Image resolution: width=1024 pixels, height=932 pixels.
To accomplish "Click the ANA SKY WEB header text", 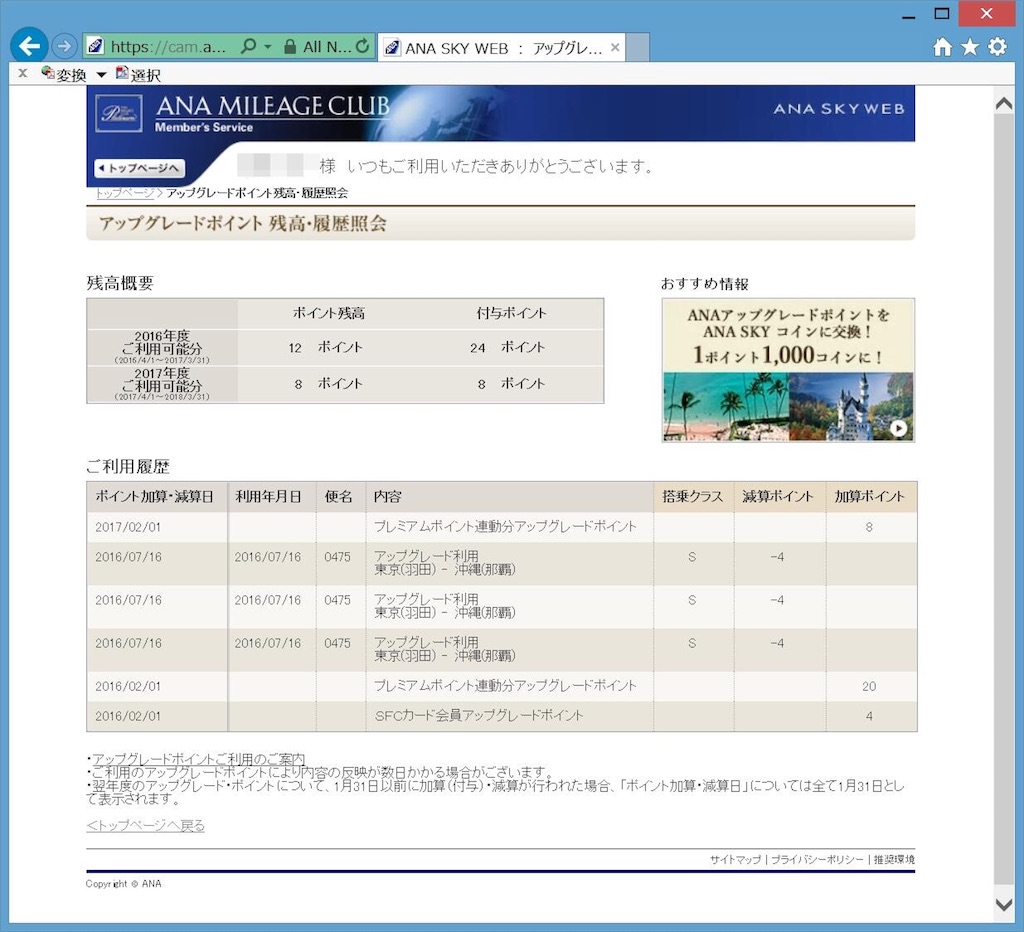I will coord(839,109).
